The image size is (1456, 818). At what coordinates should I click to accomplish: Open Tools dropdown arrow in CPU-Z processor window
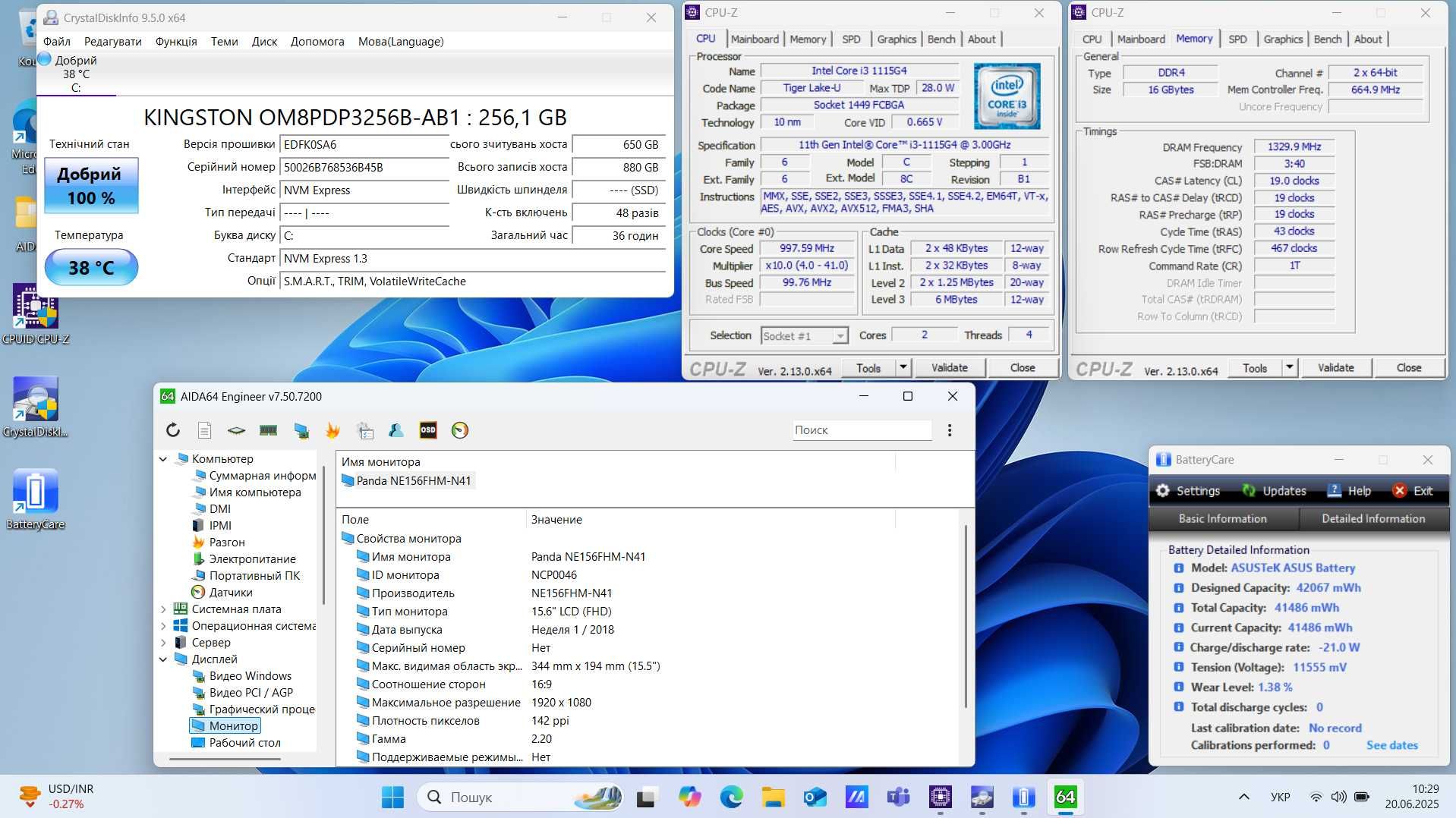903,368
